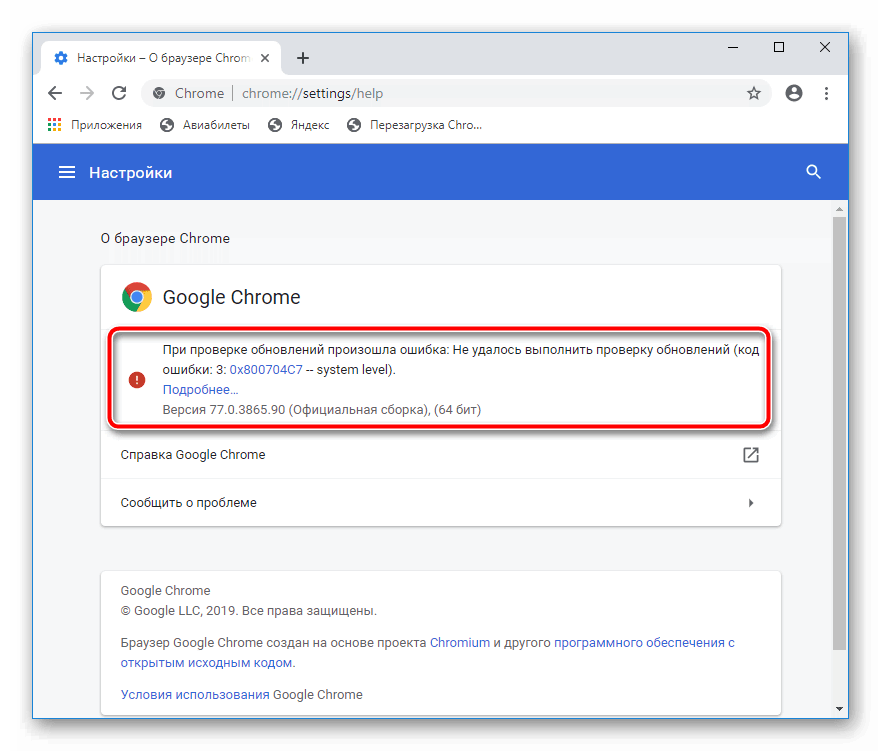Click the red error warning icon

pos(137,380)
